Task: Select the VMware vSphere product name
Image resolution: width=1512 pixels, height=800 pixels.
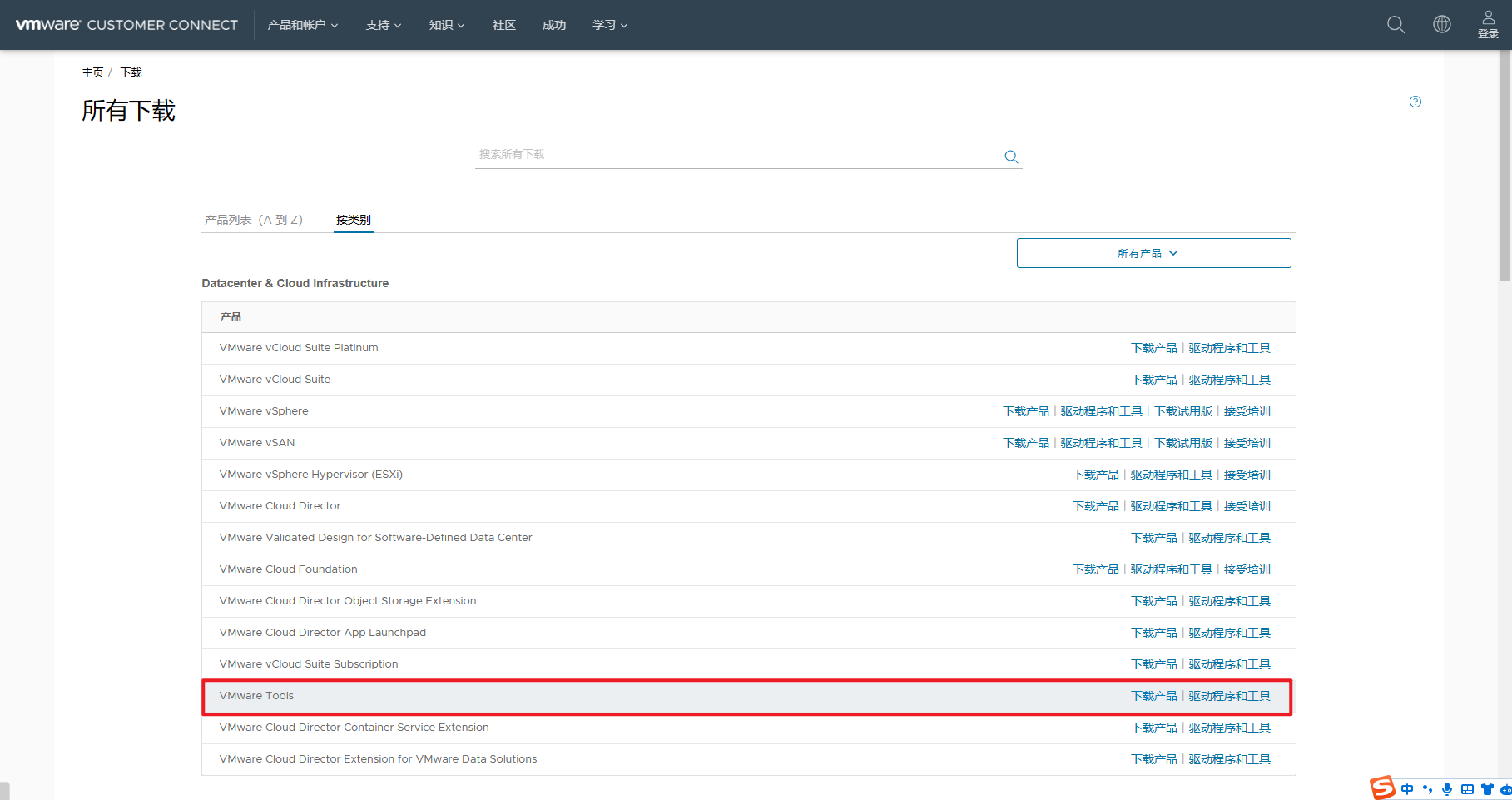Action: coord(264,411)
